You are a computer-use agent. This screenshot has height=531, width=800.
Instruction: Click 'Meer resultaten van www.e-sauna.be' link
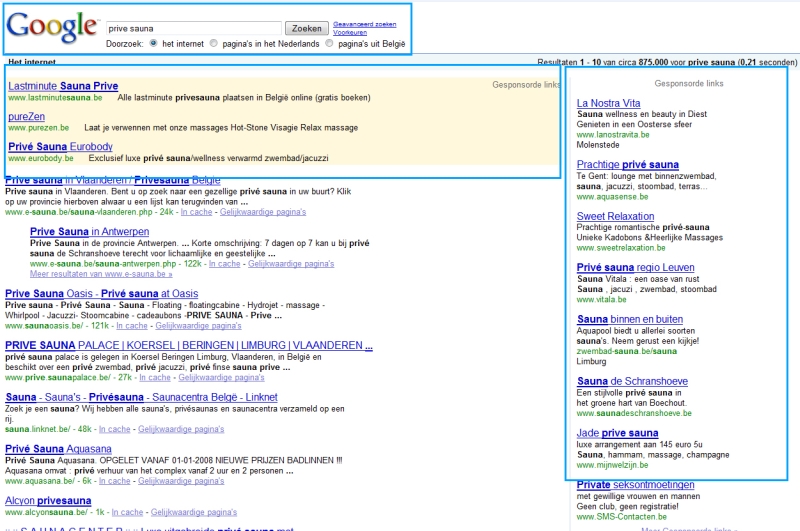click(101, 274)
